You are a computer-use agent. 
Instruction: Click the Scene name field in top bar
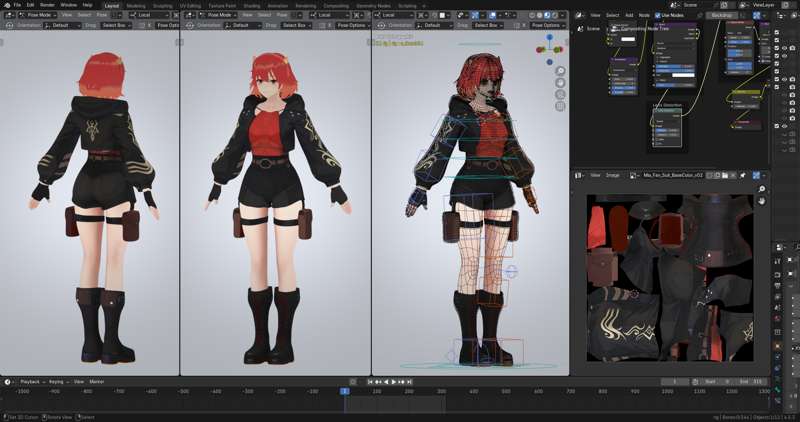[x=690, y=5]
